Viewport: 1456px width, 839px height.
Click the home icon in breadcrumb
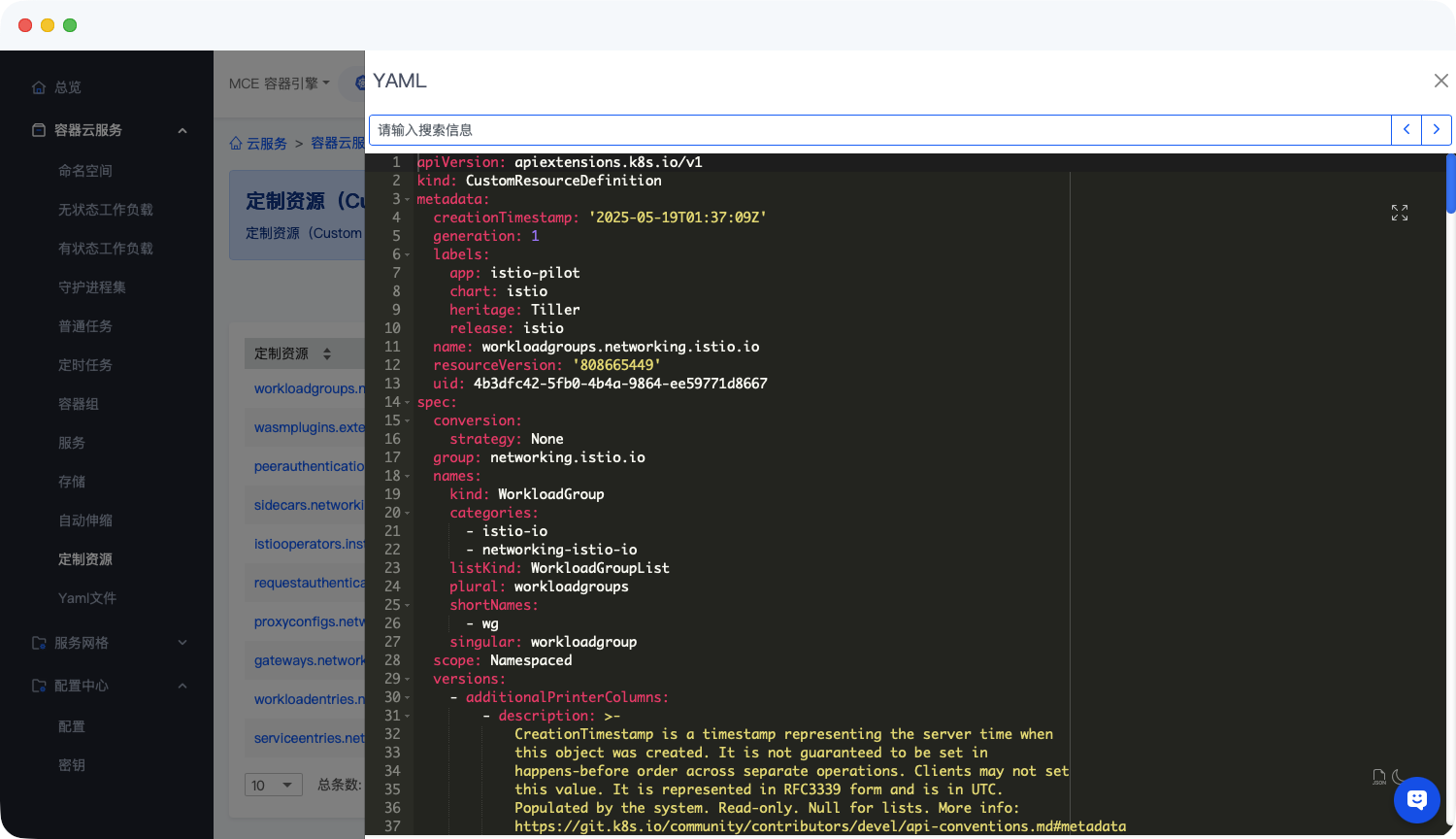coord(236,143)
